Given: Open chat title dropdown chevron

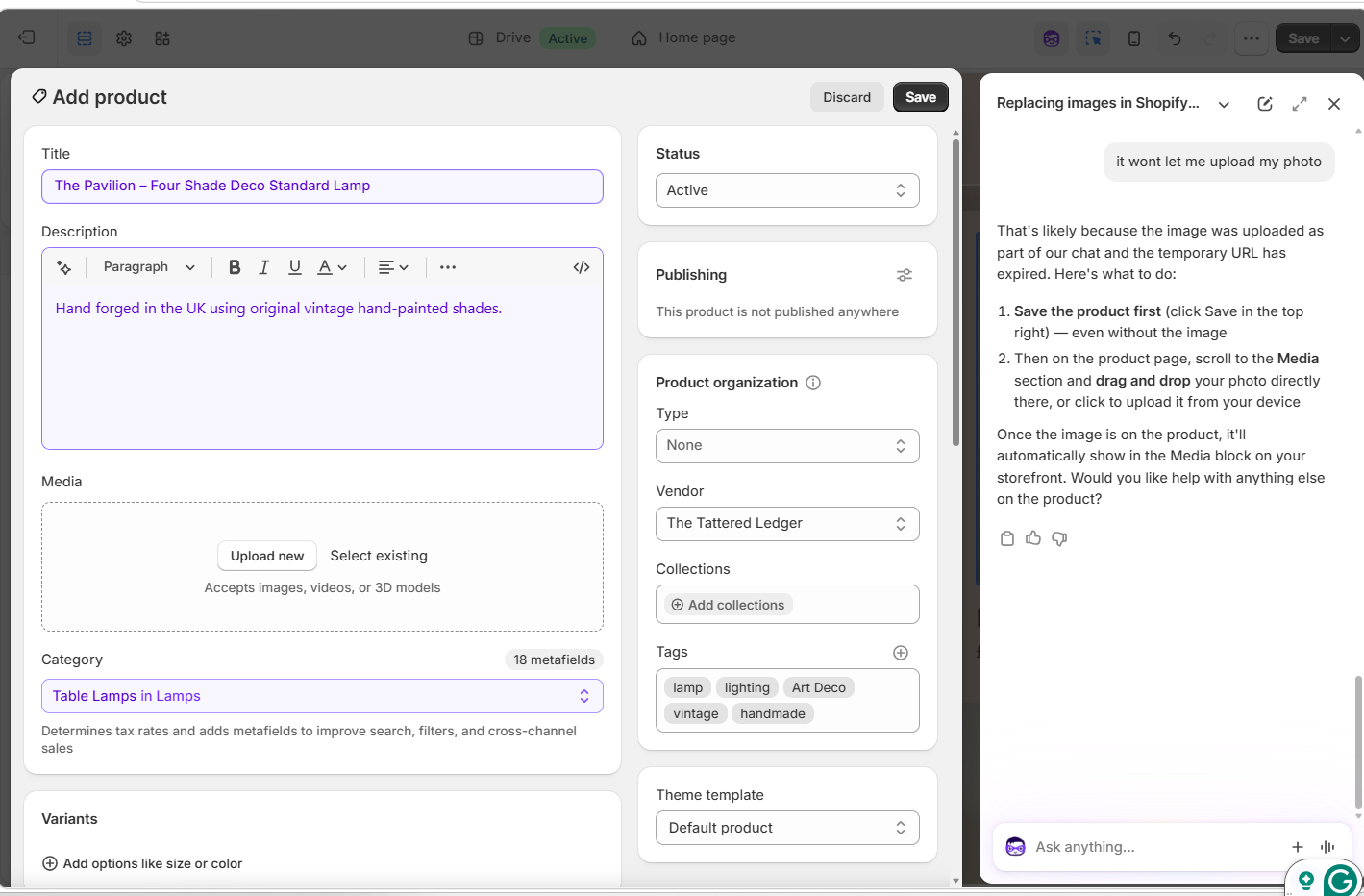Looking at the screenshot, I should (1224, 104).
